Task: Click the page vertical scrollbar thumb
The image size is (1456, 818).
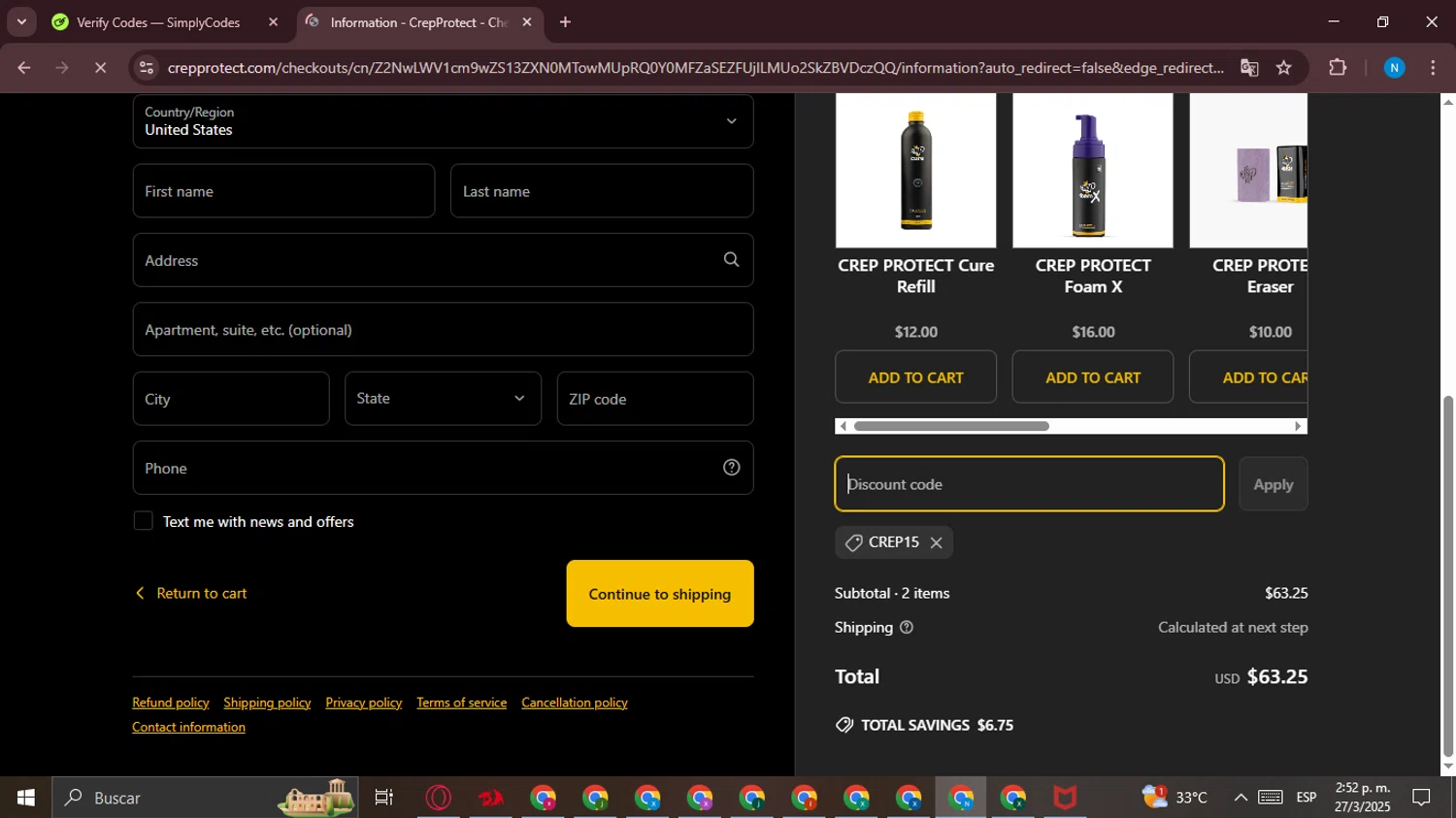Action: [x=1448, y=575]
